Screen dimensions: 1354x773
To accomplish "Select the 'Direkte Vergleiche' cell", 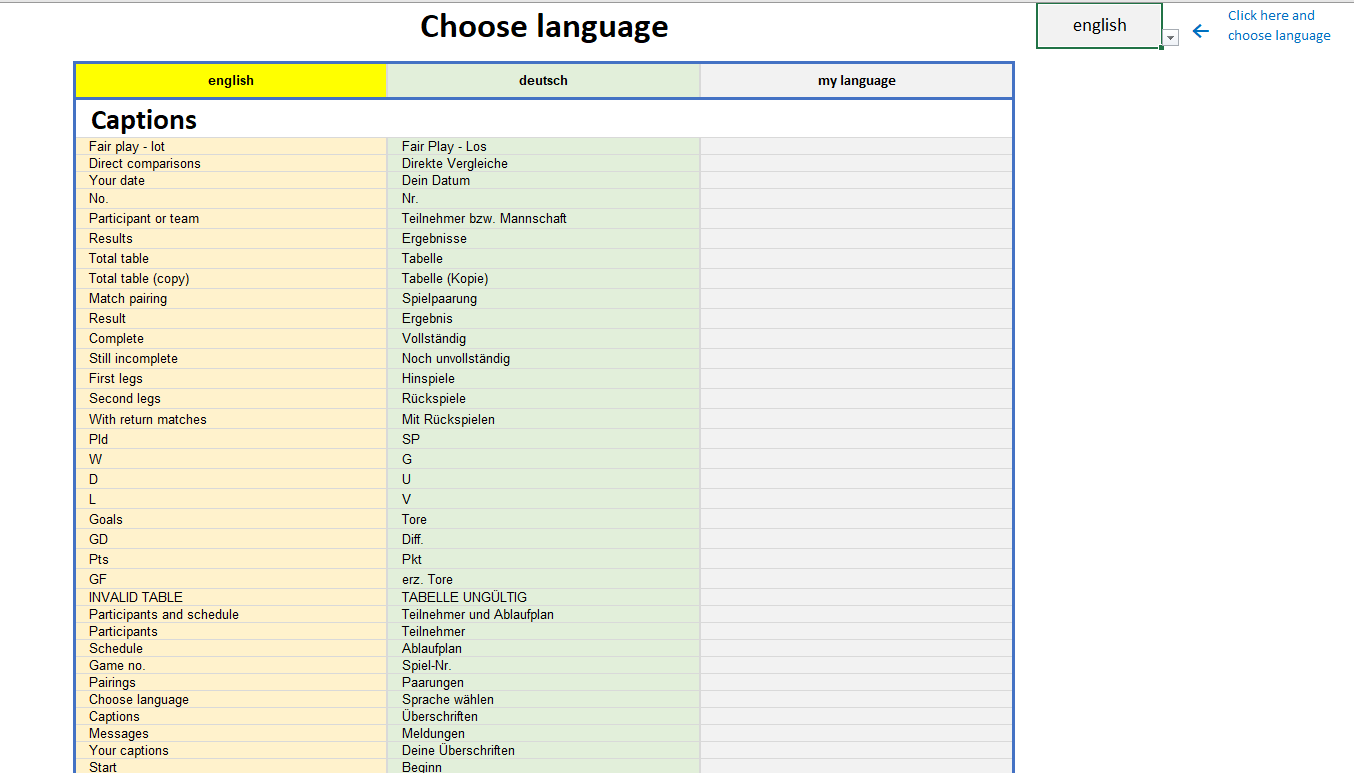I will coord(543,163).
